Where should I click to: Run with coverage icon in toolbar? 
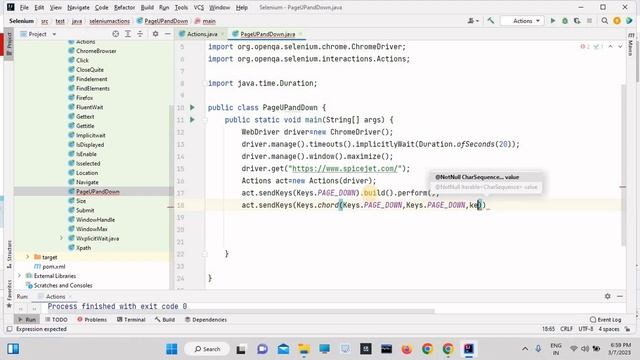(577, 21)
